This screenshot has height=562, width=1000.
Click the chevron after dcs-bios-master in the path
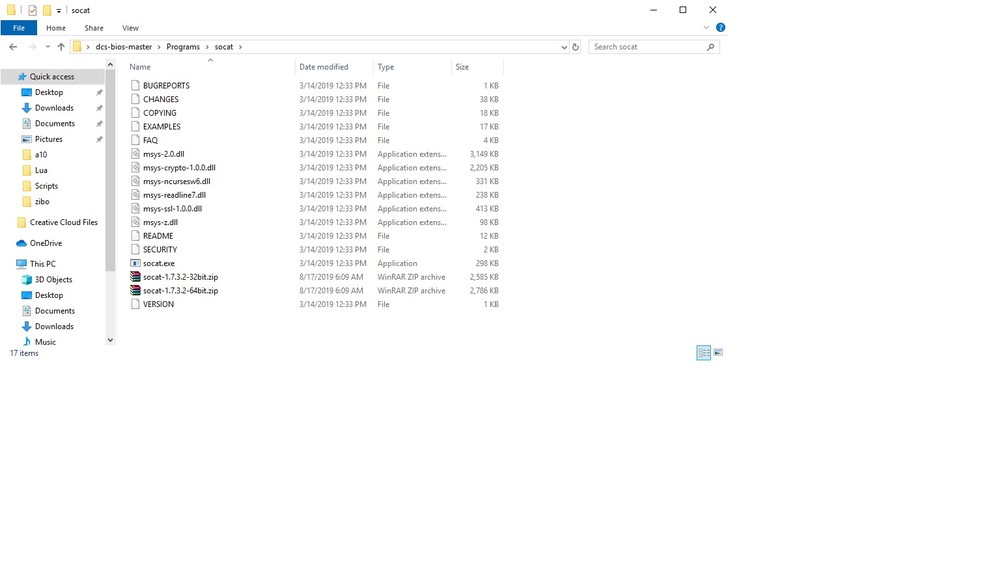[159, 47]
